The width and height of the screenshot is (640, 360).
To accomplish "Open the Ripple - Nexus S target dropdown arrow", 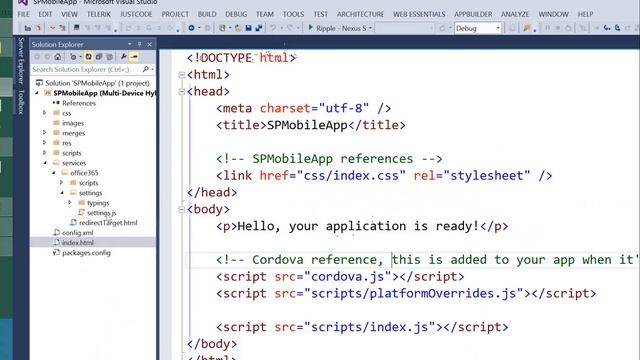I will [x=371, y=28].
